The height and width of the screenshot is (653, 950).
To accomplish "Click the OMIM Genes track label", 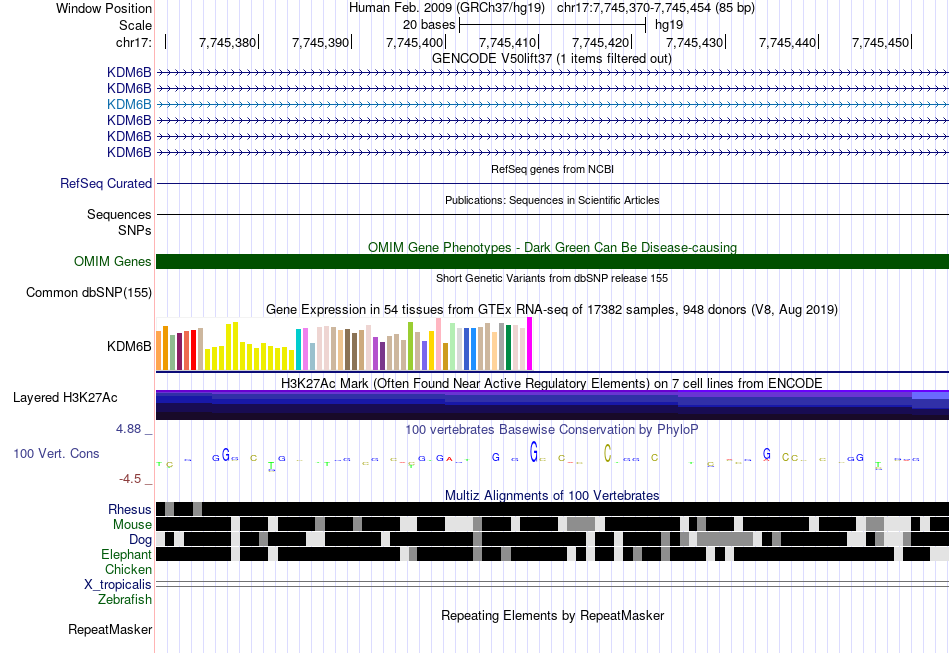I will [112, 262].
